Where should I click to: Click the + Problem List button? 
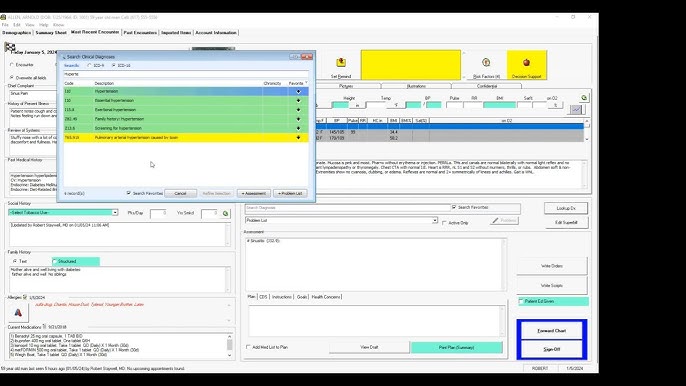point(290,193)
